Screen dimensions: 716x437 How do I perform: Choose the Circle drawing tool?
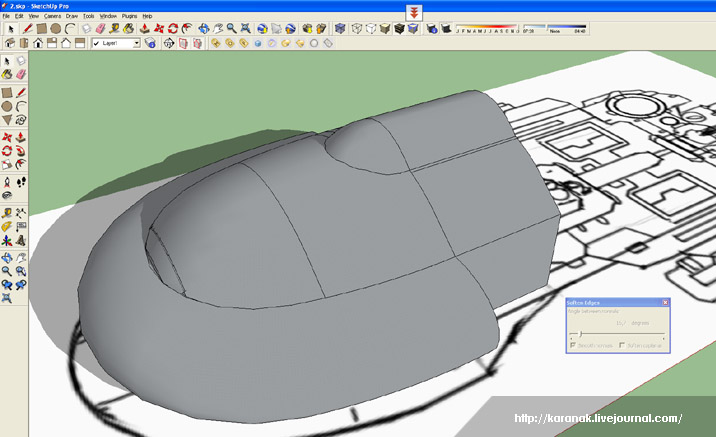pos(7,106)
